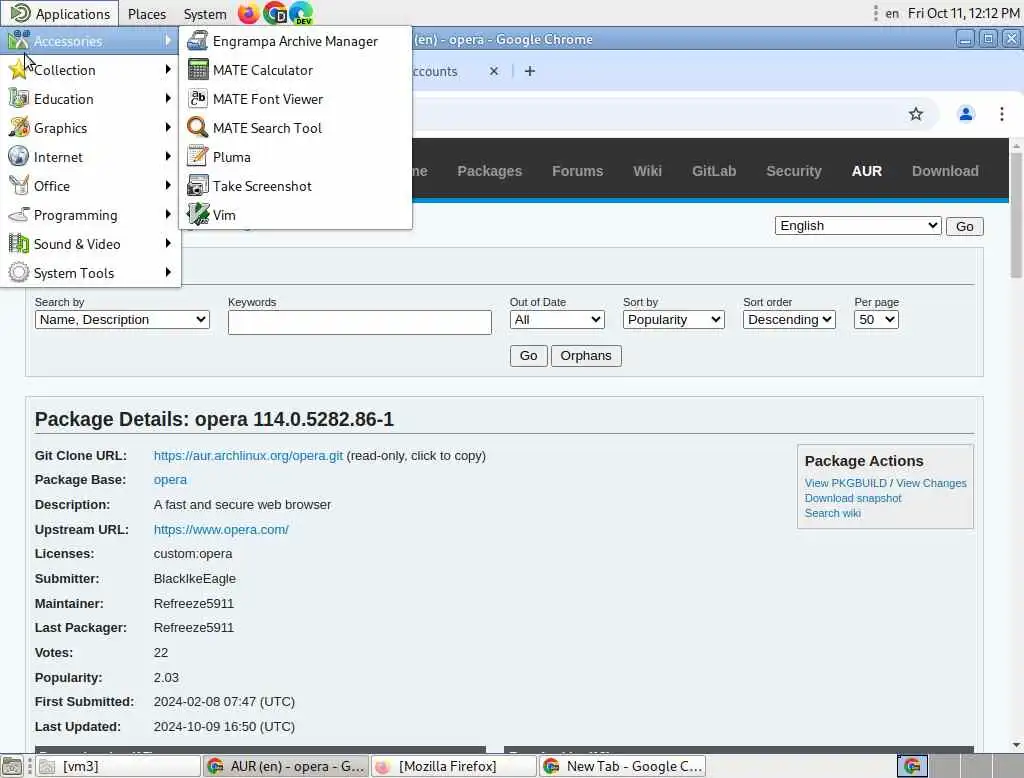Viewport: 1024px width, 778px height.
Task: Click Go button next to language selector
Action: click(x=965, y=227)
